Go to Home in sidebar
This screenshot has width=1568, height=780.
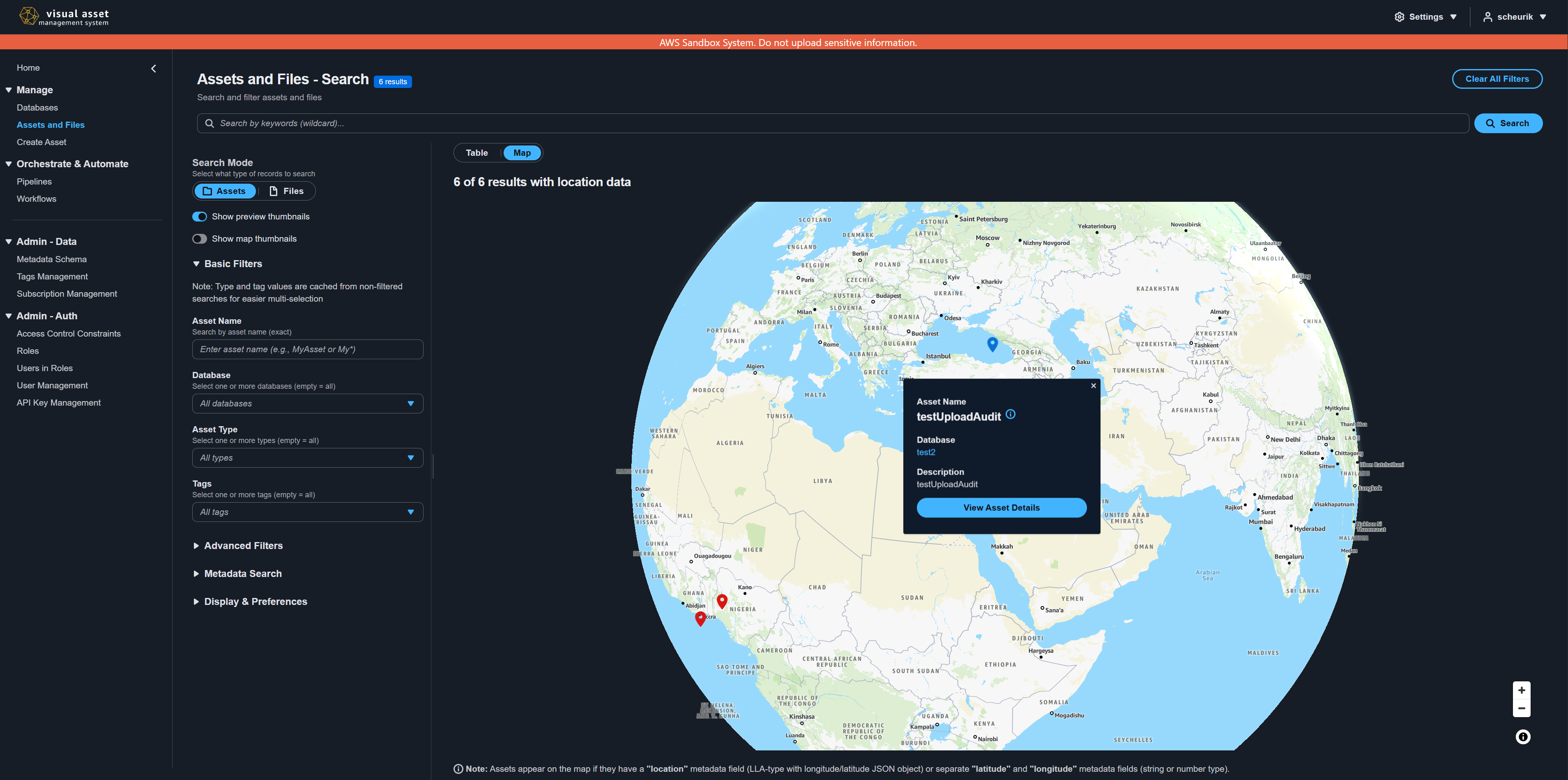(28, 67)
